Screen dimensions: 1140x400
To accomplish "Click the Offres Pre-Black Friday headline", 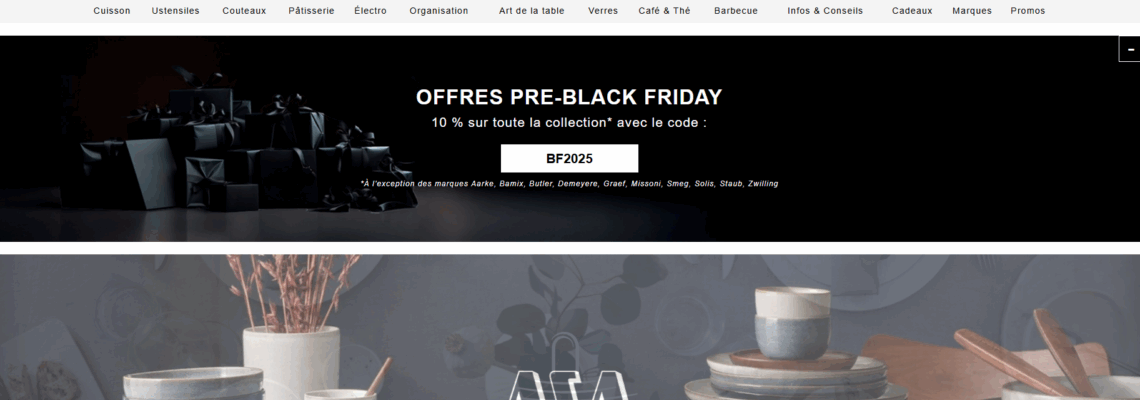I will [569, 97].
